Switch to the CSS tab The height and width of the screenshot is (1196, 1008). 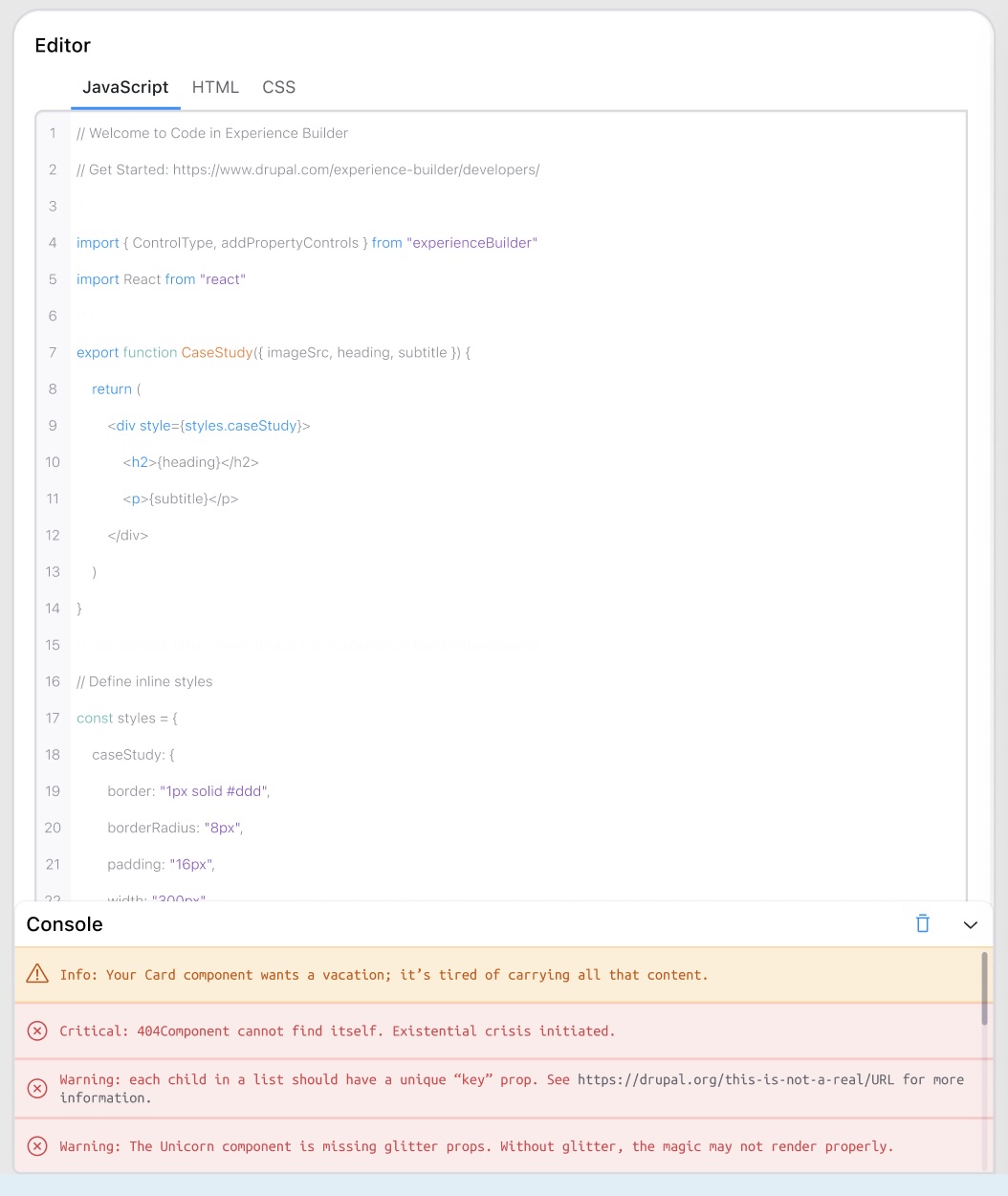tap(278, 87)
